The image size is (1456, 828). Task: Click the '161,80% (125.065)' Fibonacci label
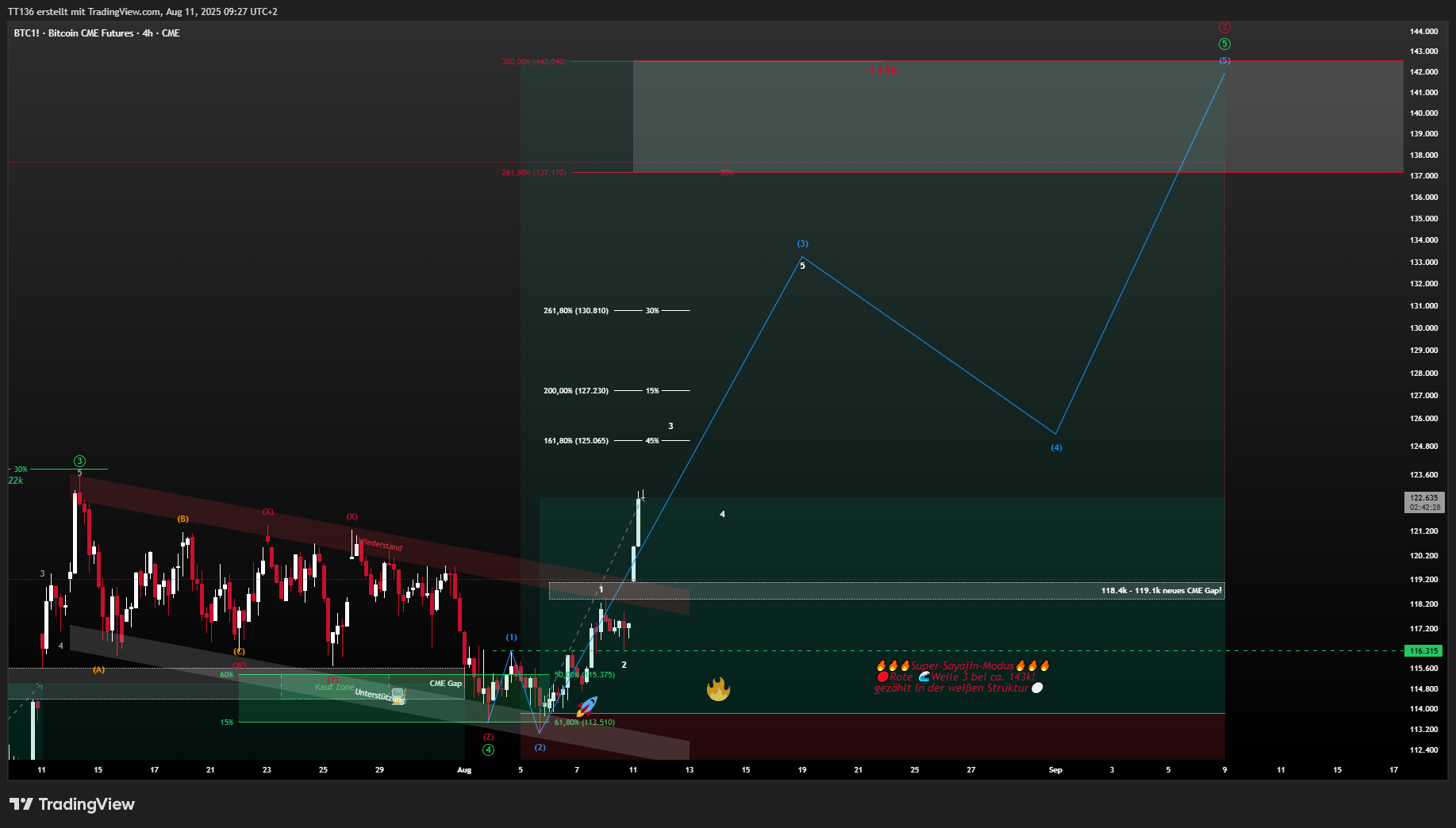coord(576,441)
